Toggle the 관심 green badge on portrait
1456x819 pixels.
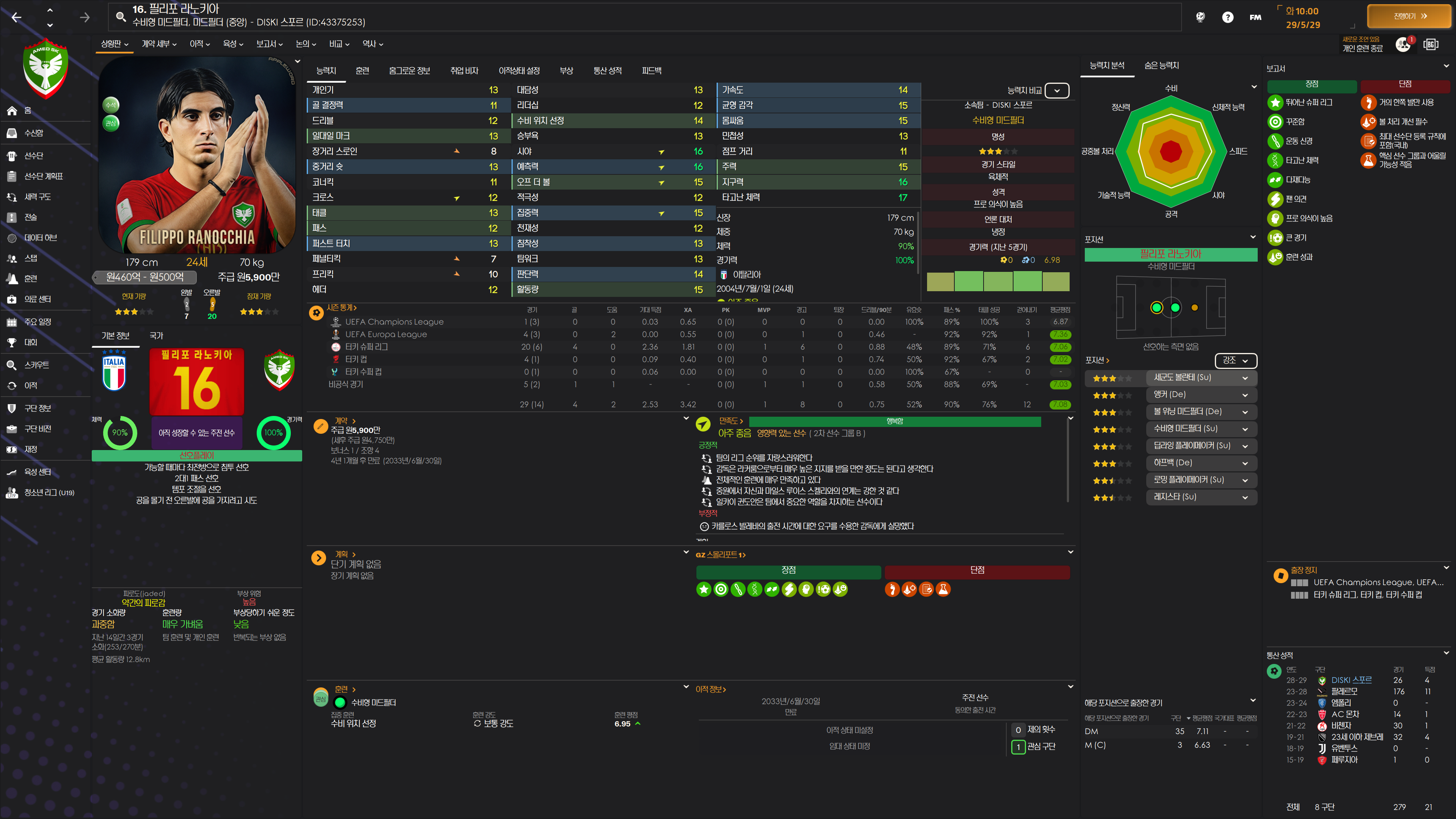[111, 122]
